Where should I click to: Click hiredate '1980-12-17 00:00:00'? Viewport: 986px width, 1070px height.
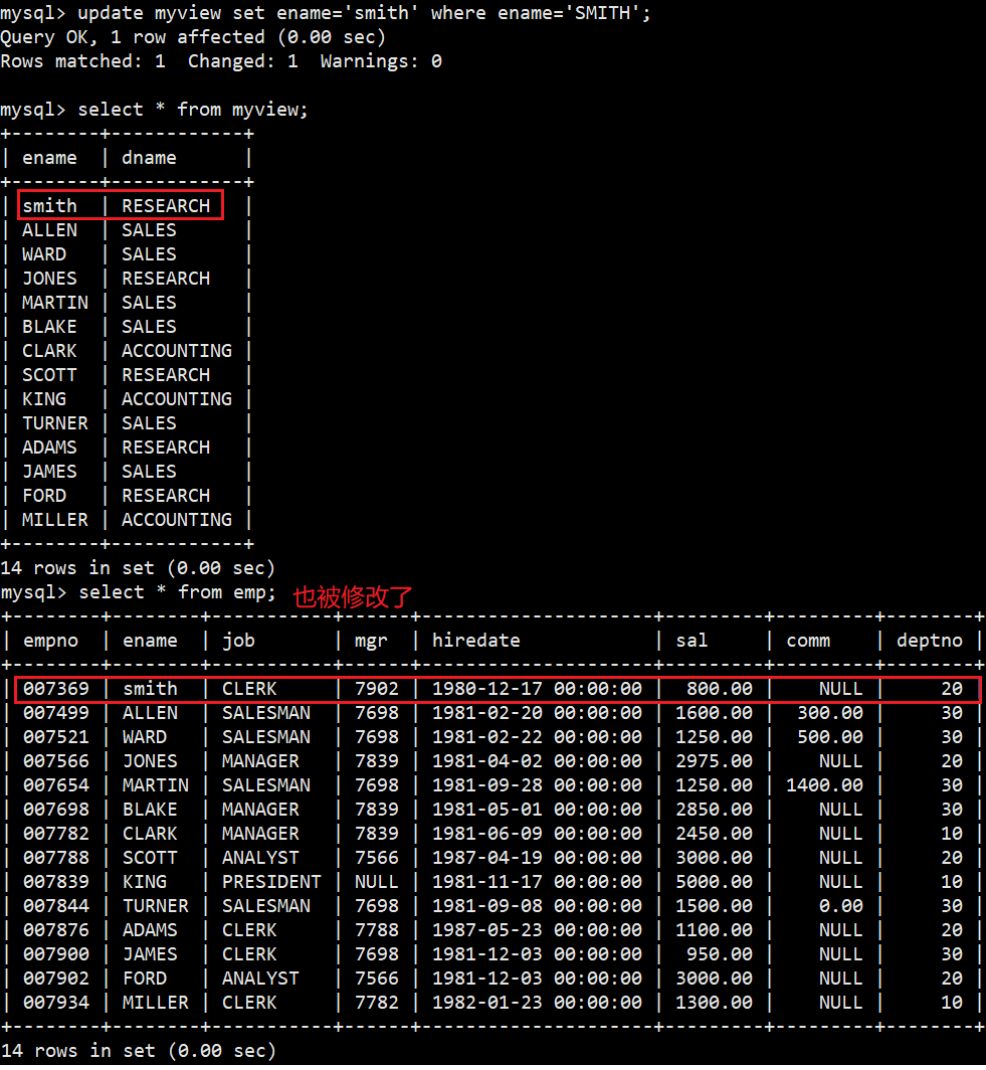pos(536,689)
